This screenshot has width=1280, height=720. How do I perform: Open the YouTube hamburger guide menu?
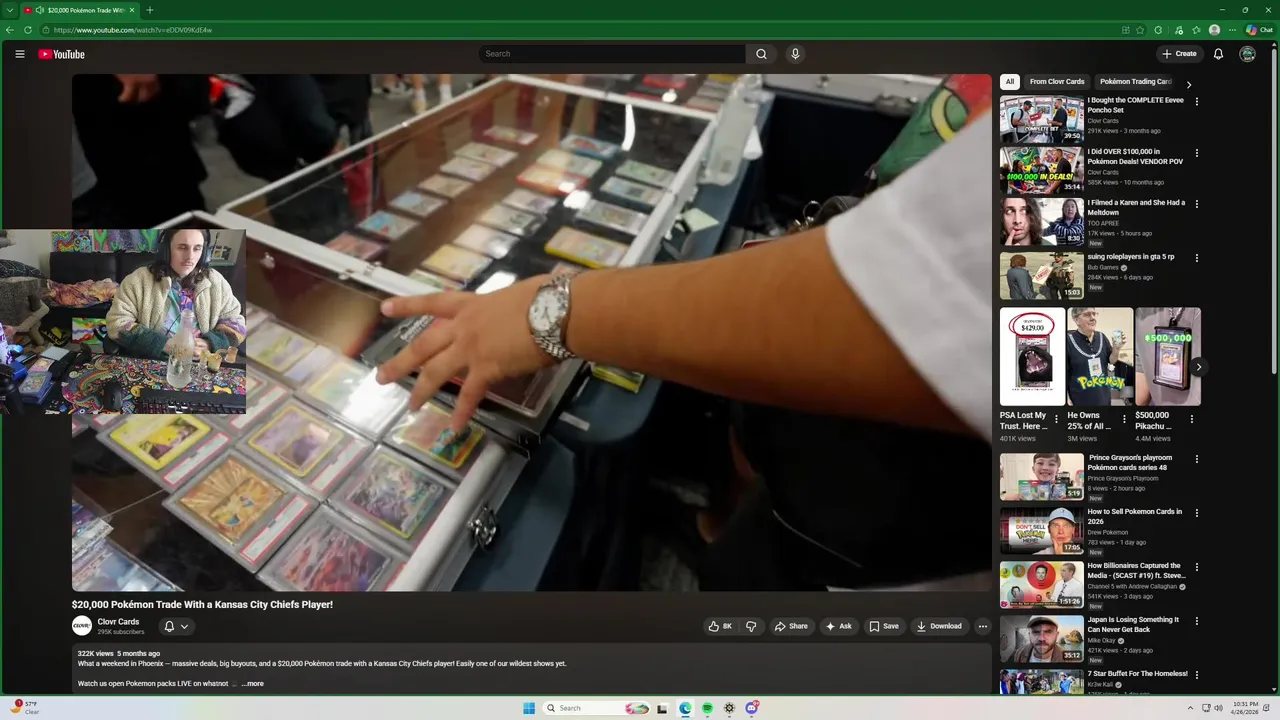coord(20,54)
